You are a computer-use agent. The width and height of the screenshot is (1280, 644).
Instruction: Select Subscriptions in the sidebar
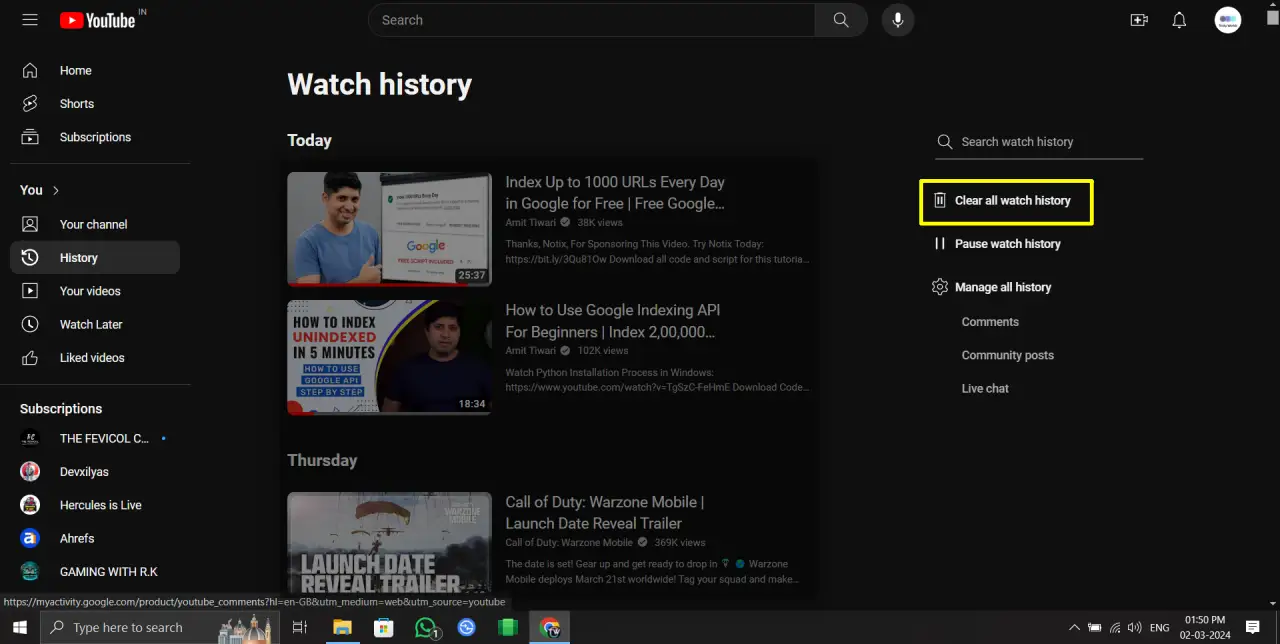tap(95, 137)
